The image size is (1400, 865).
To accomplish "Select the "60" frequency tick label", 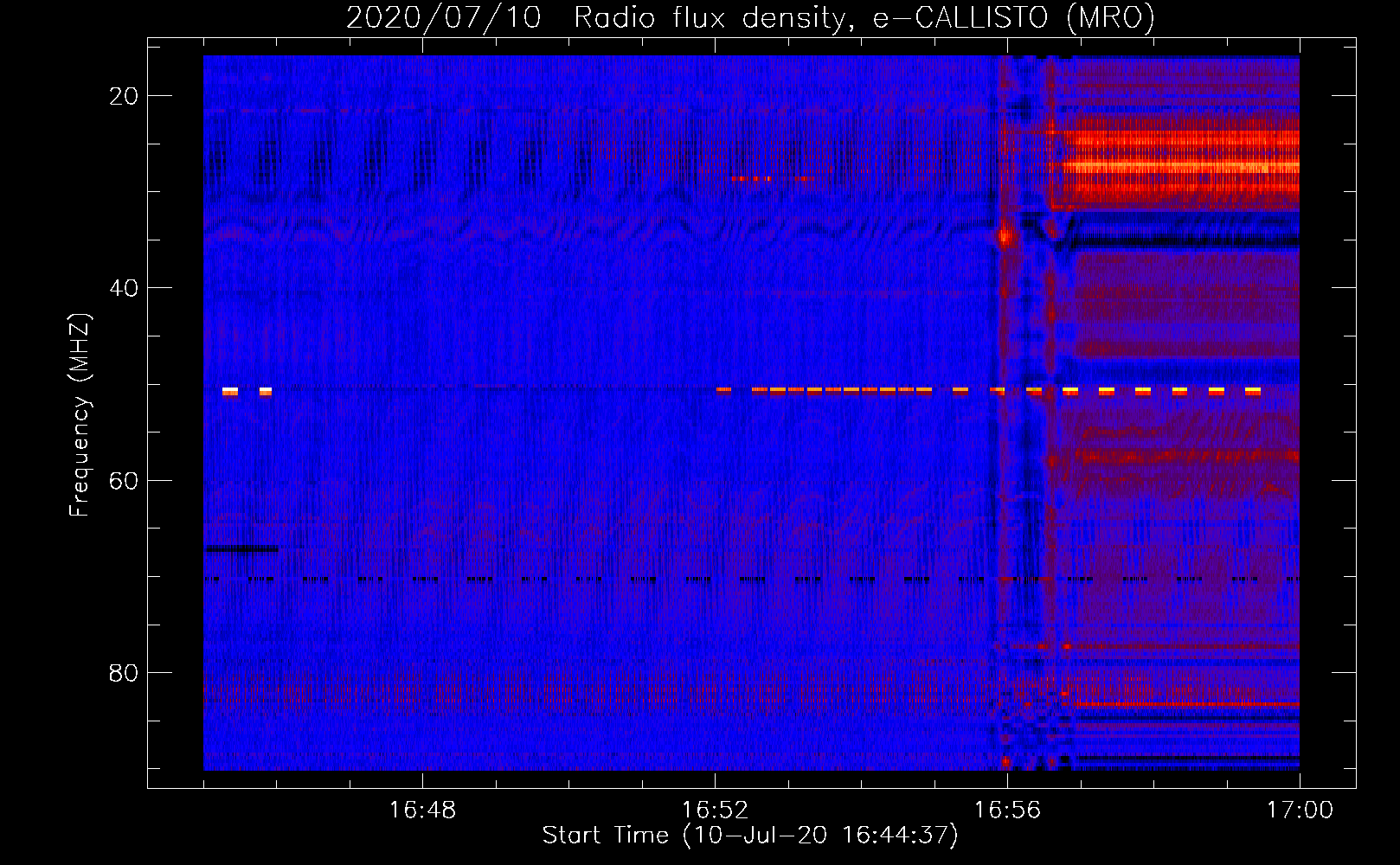I will (x=125, y=480).
